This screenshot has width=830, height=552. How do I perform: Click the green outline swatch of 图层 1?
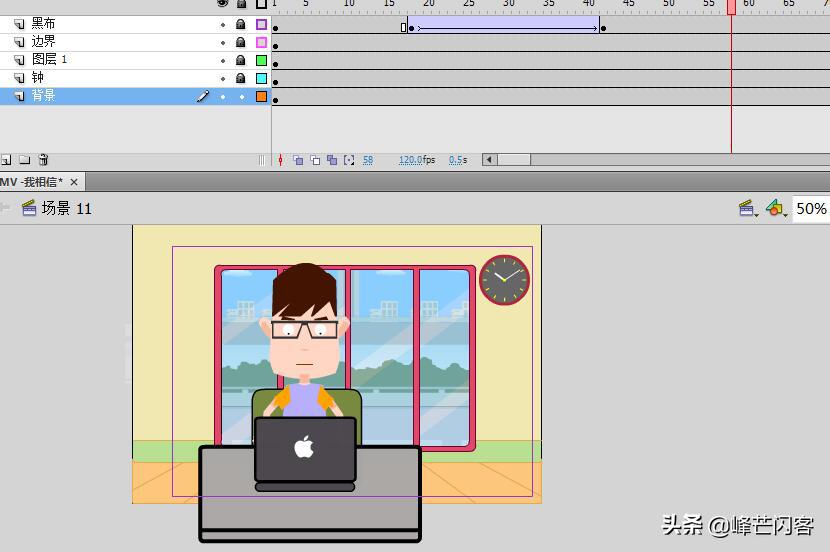point(261,60)
